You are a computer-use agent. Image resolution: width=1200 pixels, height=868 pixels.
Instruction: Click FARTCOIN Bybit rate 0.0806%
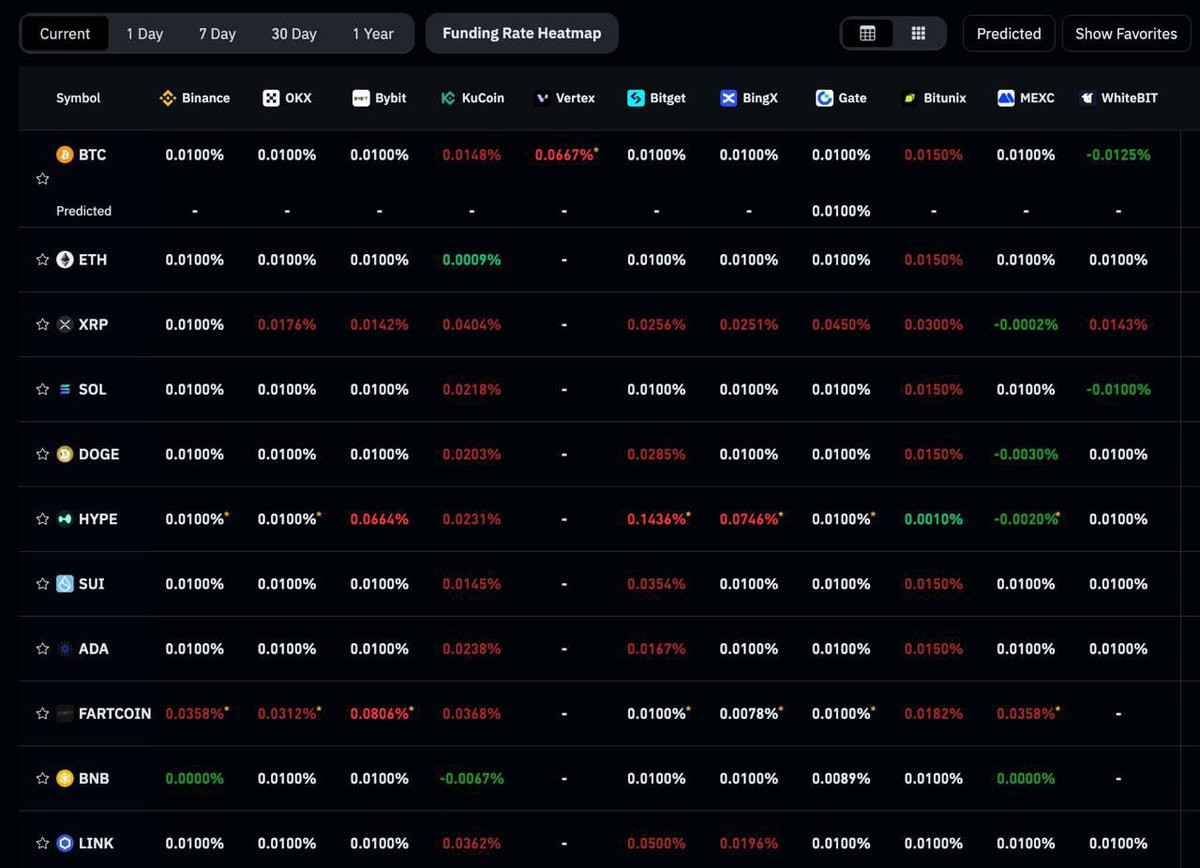click(380, 714)
